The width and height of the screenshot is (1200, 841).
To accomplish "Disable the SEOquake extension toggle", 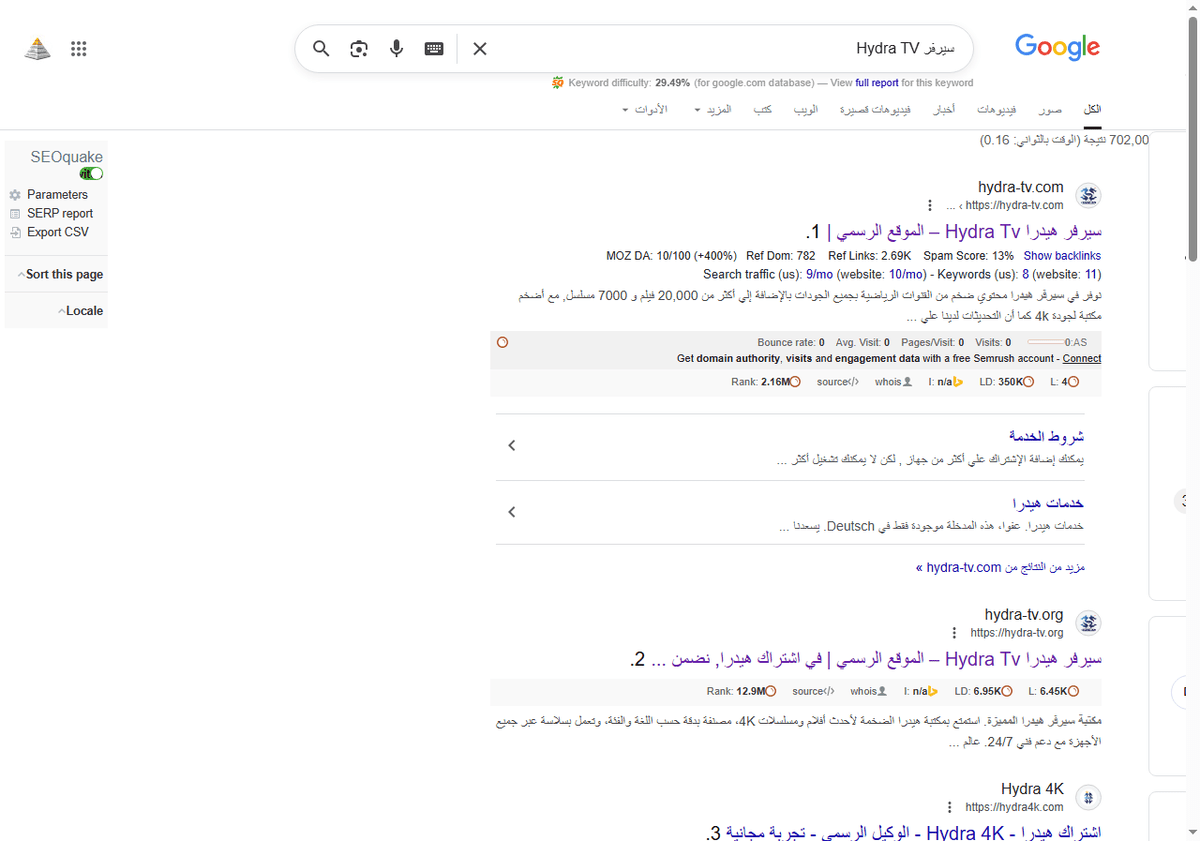I will (x=91, y=173).
